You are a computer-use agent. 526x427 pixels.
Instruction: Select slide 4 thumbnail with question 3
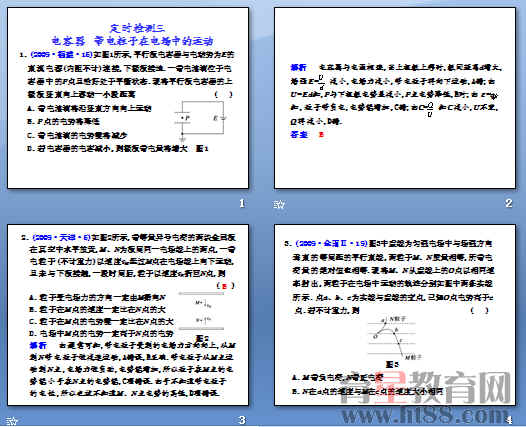pyautogui.click(x=395, y=315)
